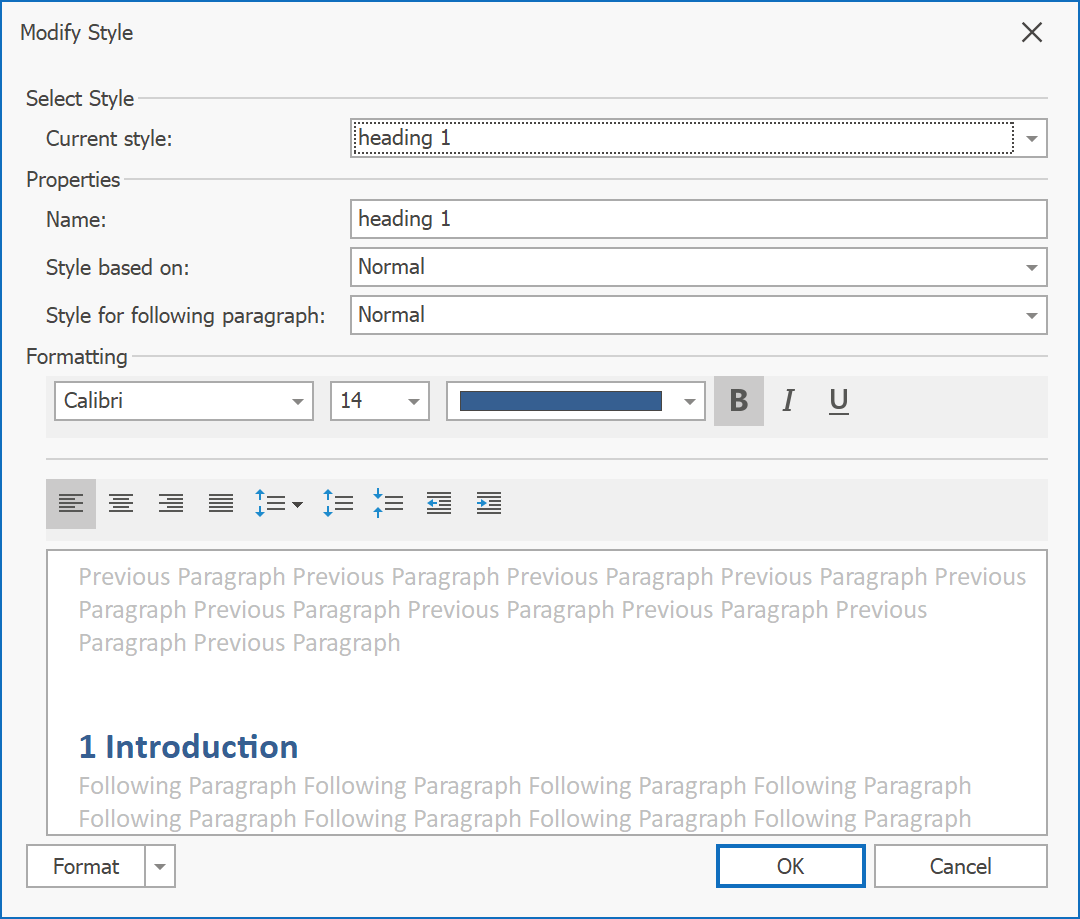Click the decrease paragraph spacing icon
1080x919 pixels.
point(387,503)
